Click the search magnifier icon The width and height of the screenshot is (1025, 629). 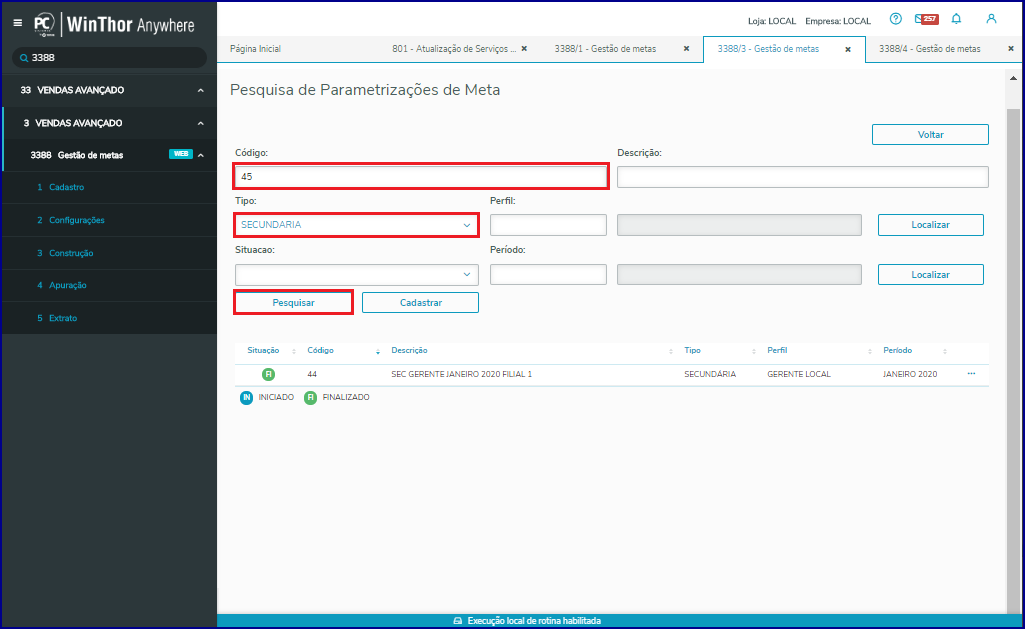coord(24,58)
